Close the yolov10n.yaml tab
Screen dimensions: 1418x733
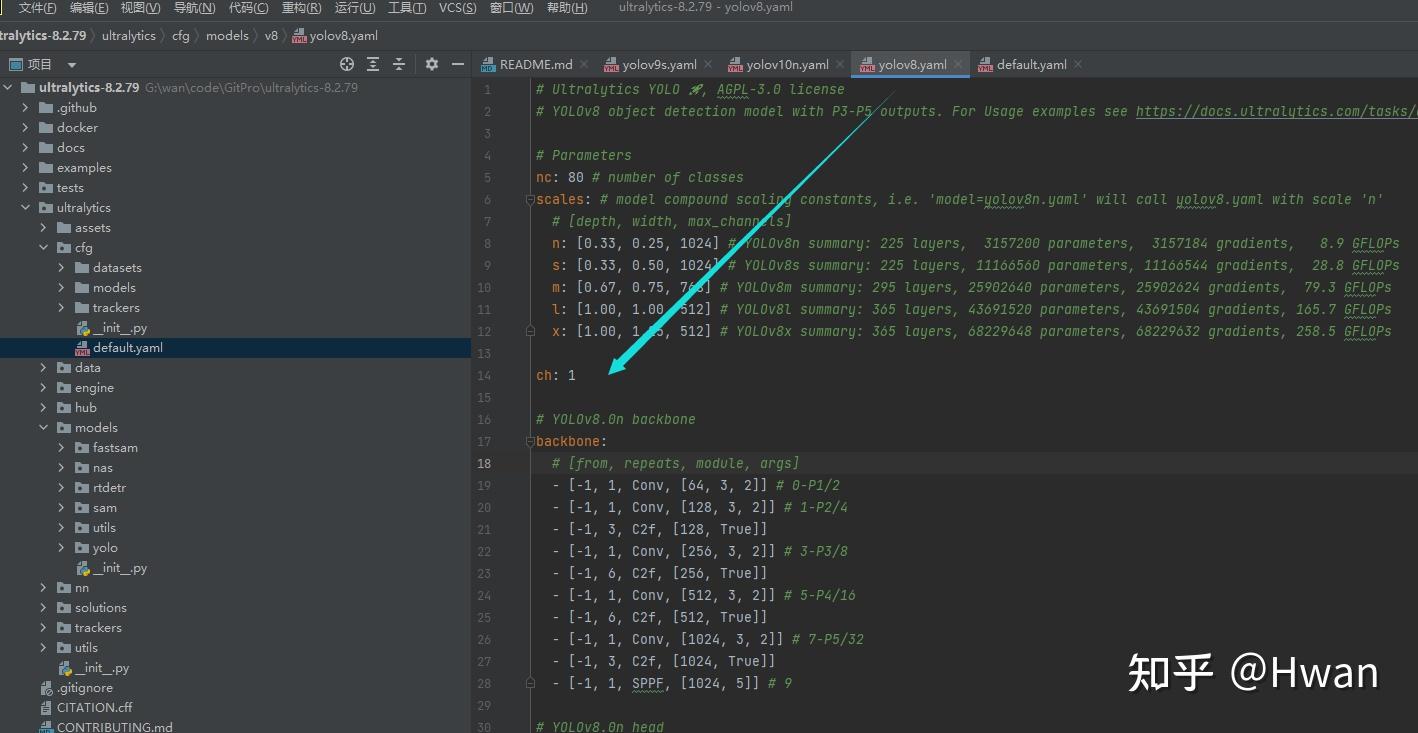pyautogui.click(x=840, y=65)
